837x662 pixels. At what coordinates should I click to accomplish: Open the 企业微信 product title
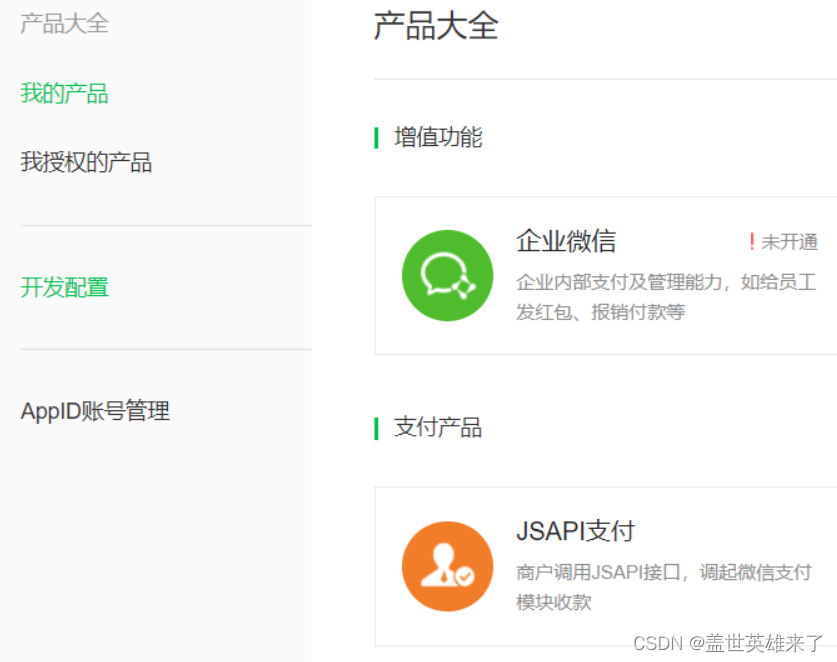pyautogui.click(x=566, y=241)
